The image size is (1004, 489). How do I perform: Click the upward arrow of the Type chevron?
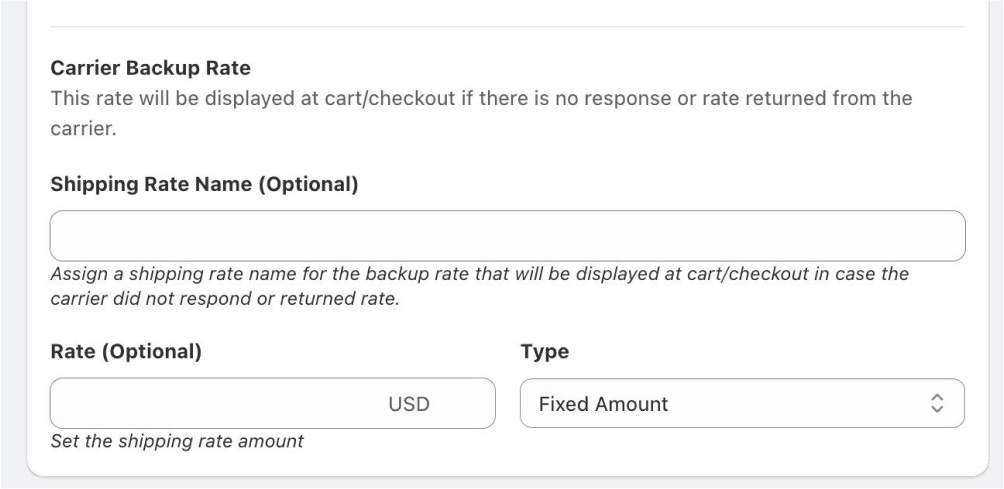(x=937, y=397)
